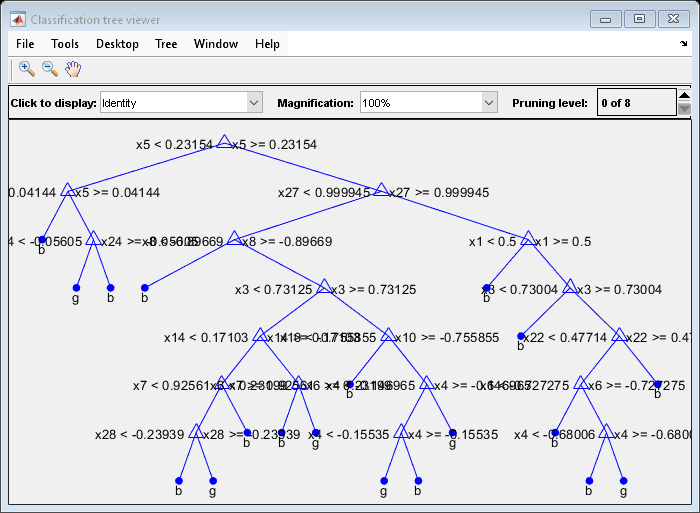Click the x14 < 0.17103 branch node
Screen dimensions: 700x513
260,335
